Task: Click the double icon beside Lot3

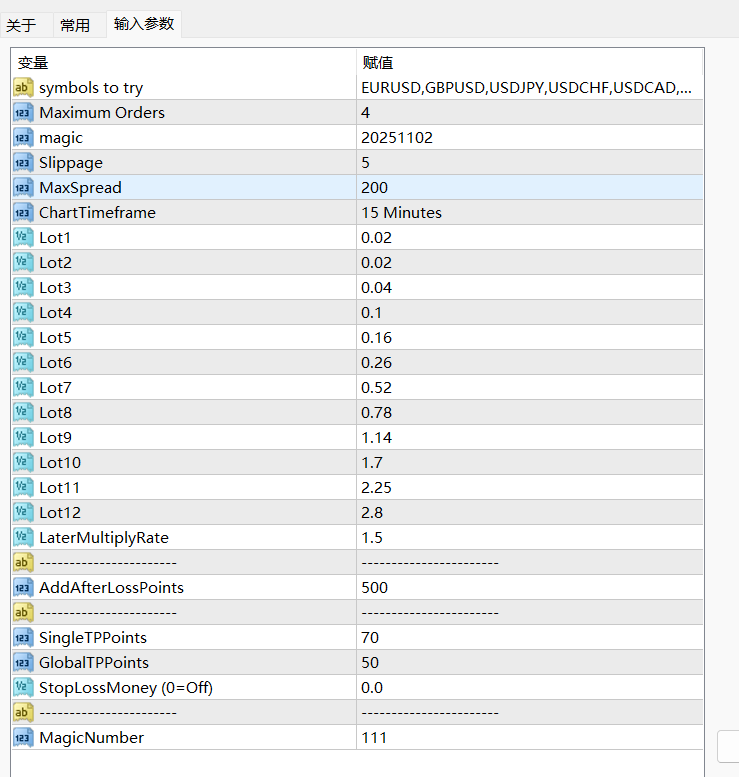Action: [x=23, y=287]
